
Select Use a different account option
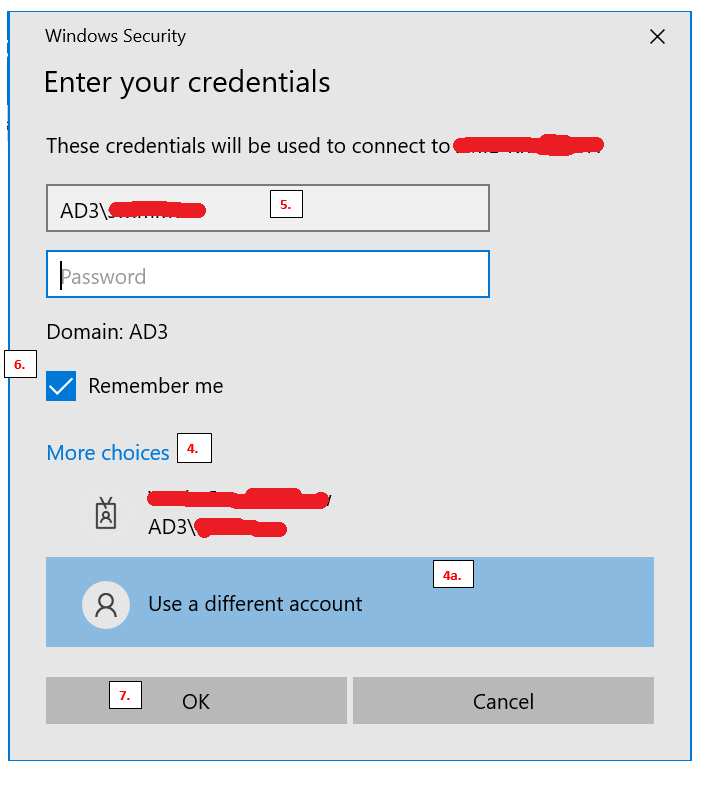click(x=350, y=602)
